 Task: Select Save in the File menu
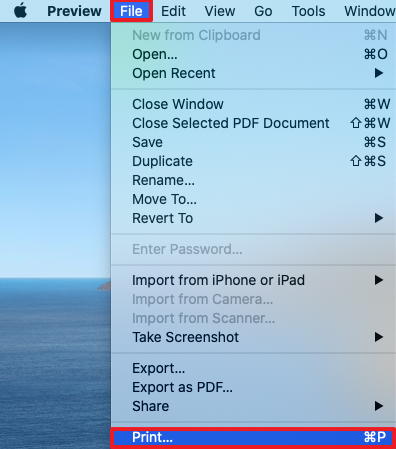(254, 142)
